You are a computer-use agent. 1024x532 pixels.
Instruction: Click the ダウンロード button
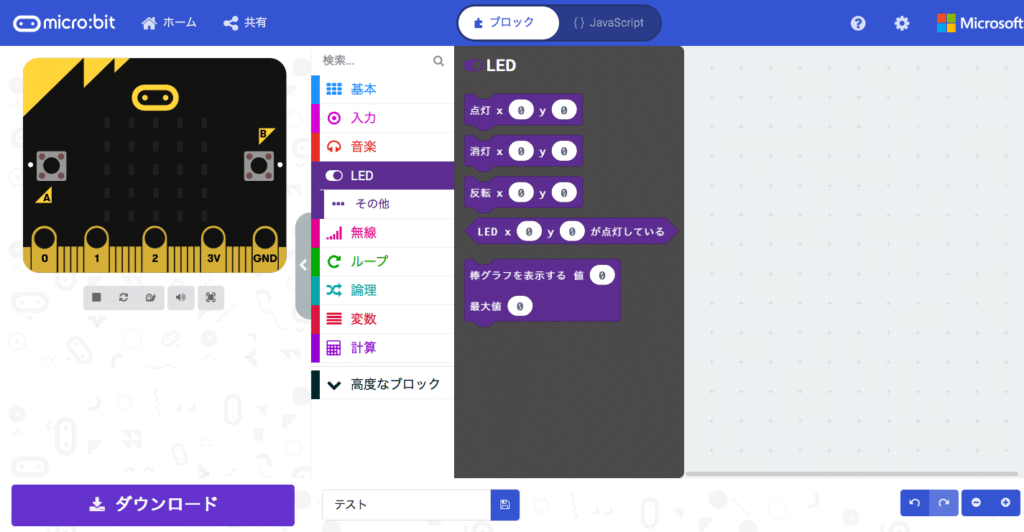153,505
